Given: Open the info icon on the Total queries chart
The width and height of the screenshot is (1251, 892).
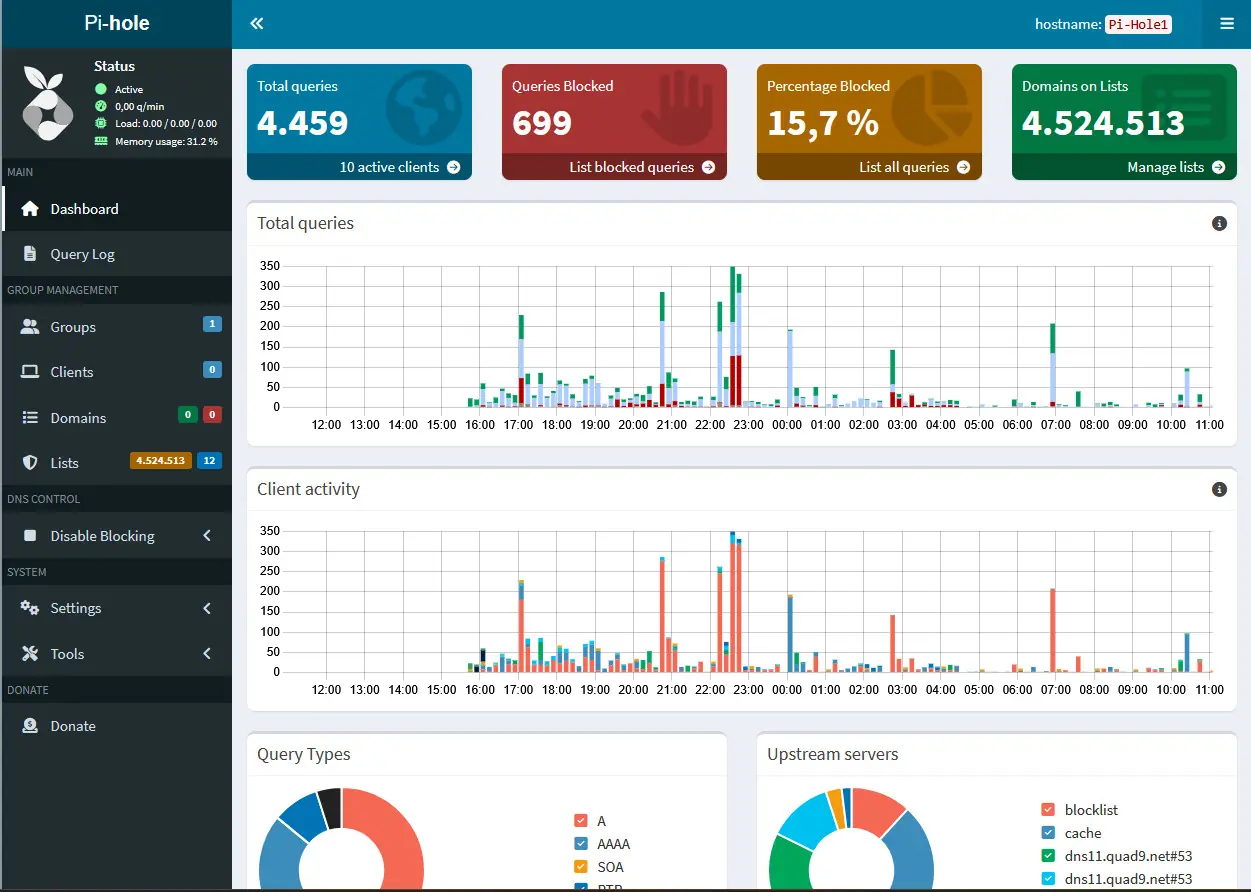Looking at the screenshot, I should [x=1219, y=223].
